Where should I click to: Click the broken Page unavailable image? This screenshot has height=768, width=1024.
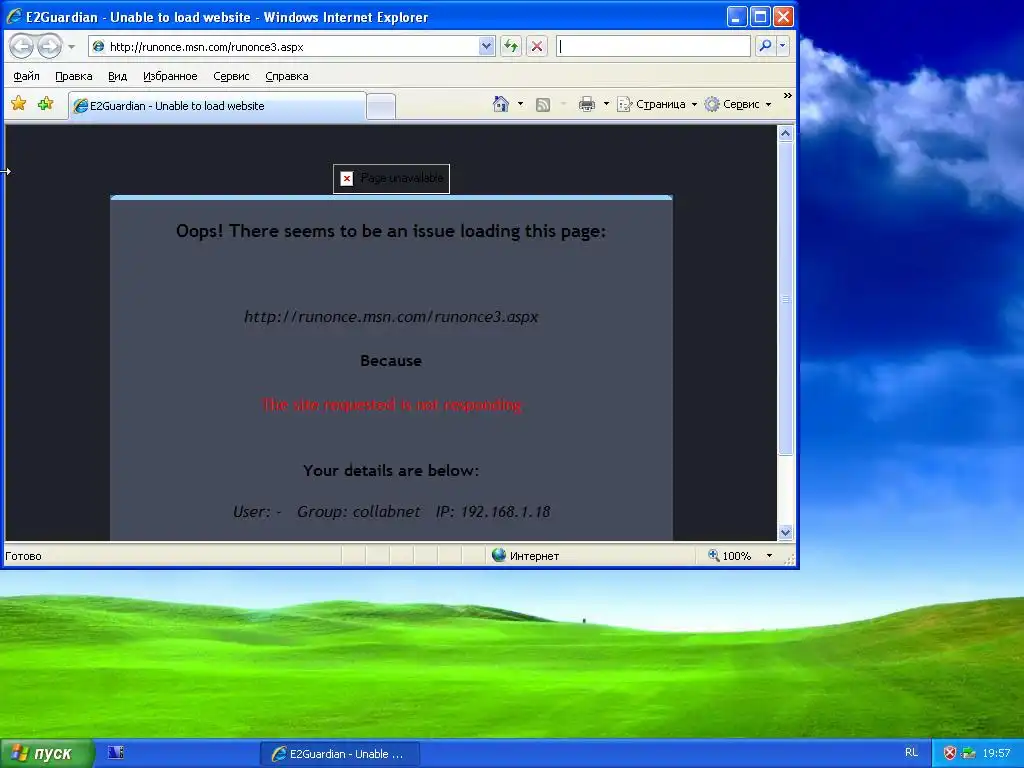[391, 178]
